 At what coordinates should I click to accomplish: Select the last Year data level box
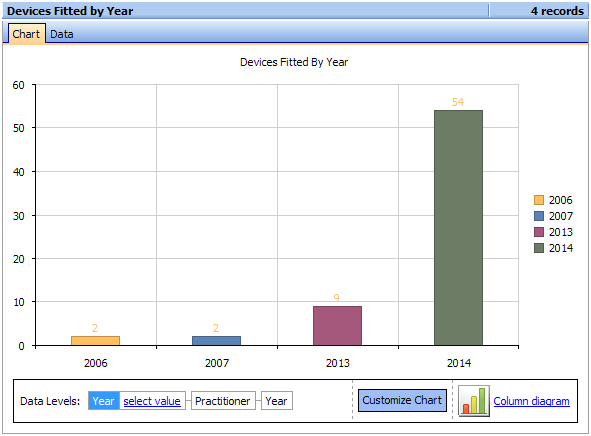276,401
